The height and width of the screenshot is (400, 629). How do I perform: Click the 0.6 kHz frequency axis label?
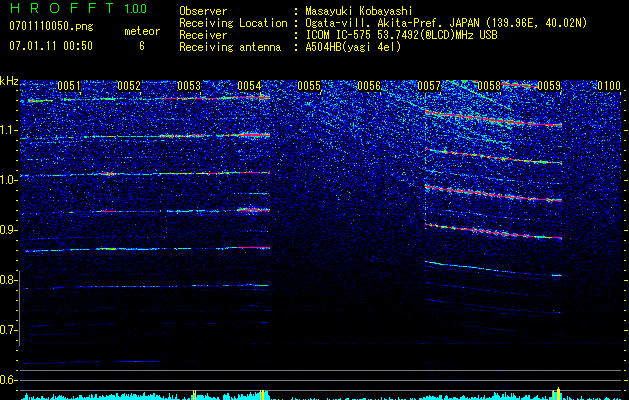(9, 380)
